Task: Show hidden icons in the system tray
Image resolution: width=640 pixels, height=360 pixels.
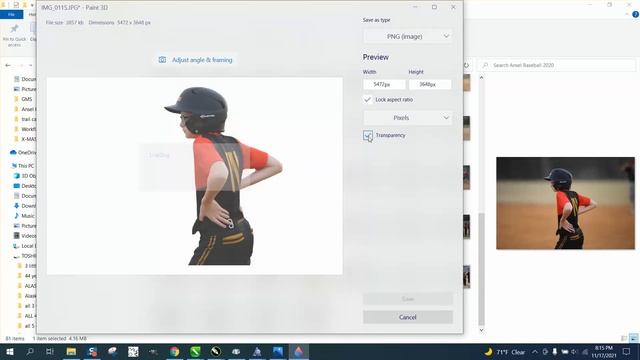Action: [x=535, y=352]
